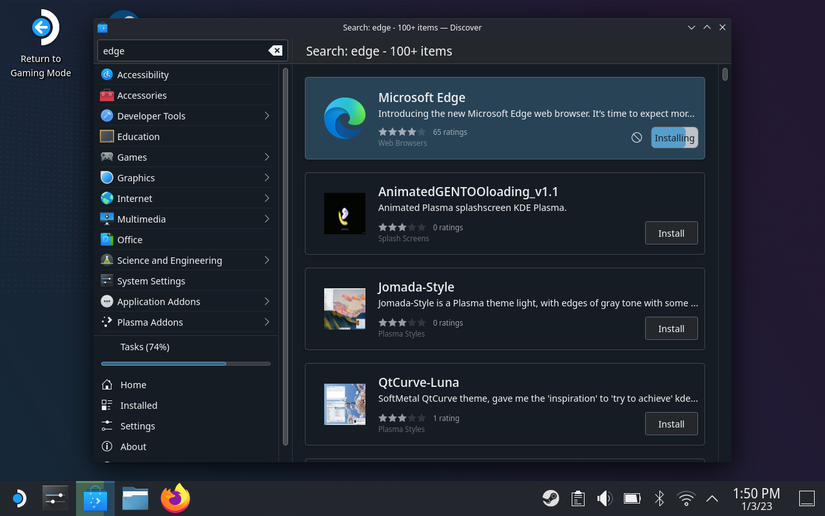The height and width of the screenshot is (516, 825).
Task: Install the Jomada-Style theme
Action: click(x=671, y=328)
